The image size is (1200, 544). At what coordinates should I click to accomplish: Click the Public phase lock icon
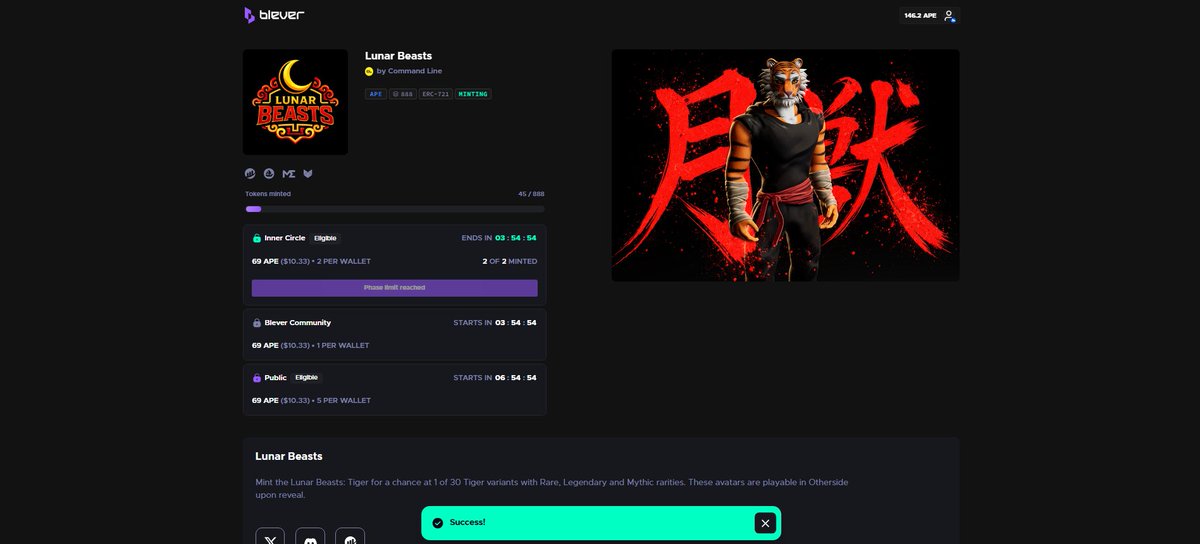point(257,378)
